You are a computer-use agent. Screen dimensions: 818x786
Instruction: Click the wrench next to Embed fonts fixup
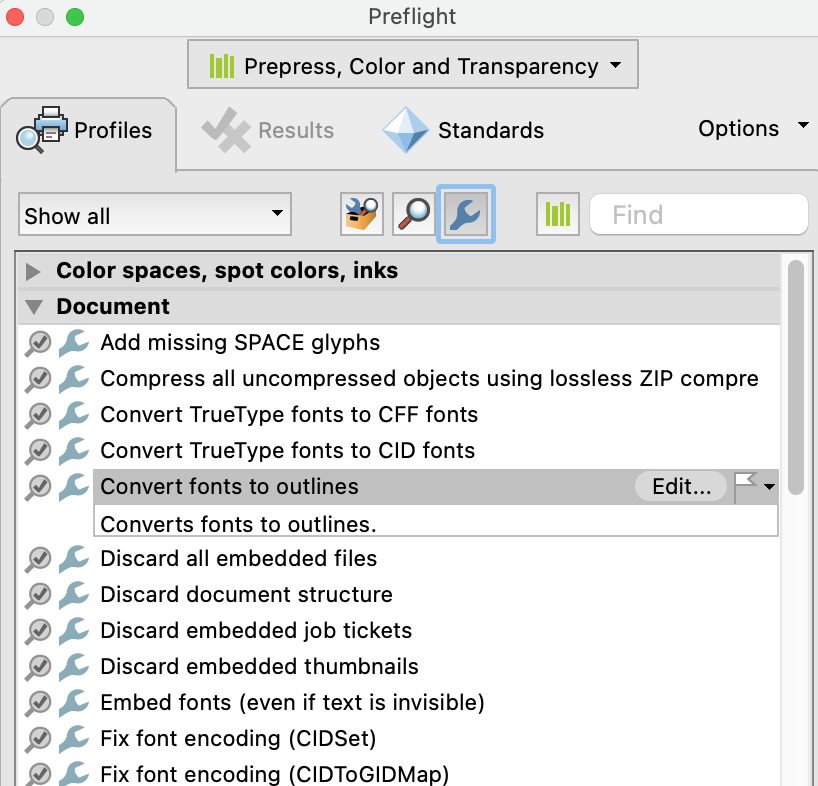73,704
